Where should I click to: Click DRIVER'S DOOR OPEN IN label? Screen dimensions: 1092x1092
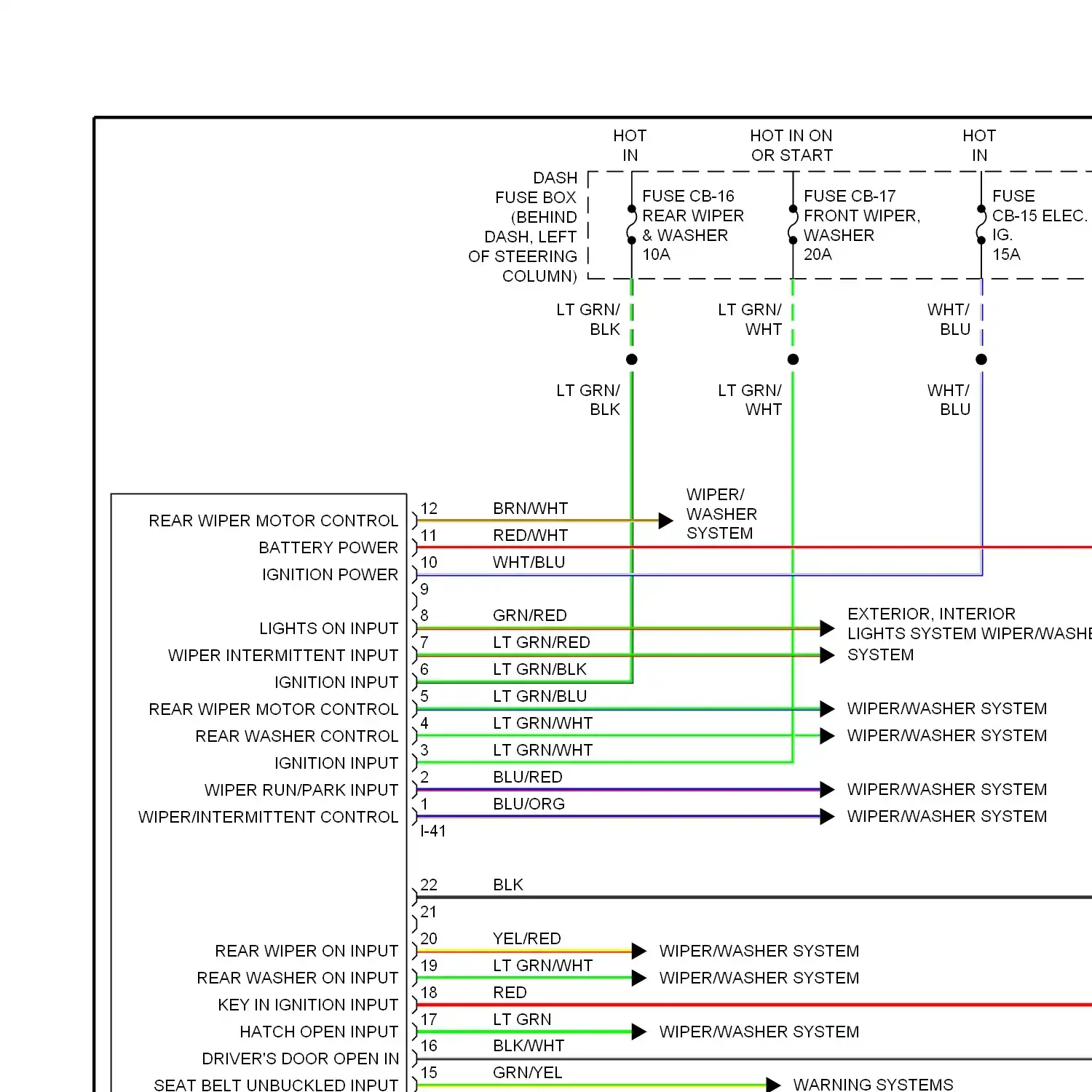click(x=300, y=1059)
